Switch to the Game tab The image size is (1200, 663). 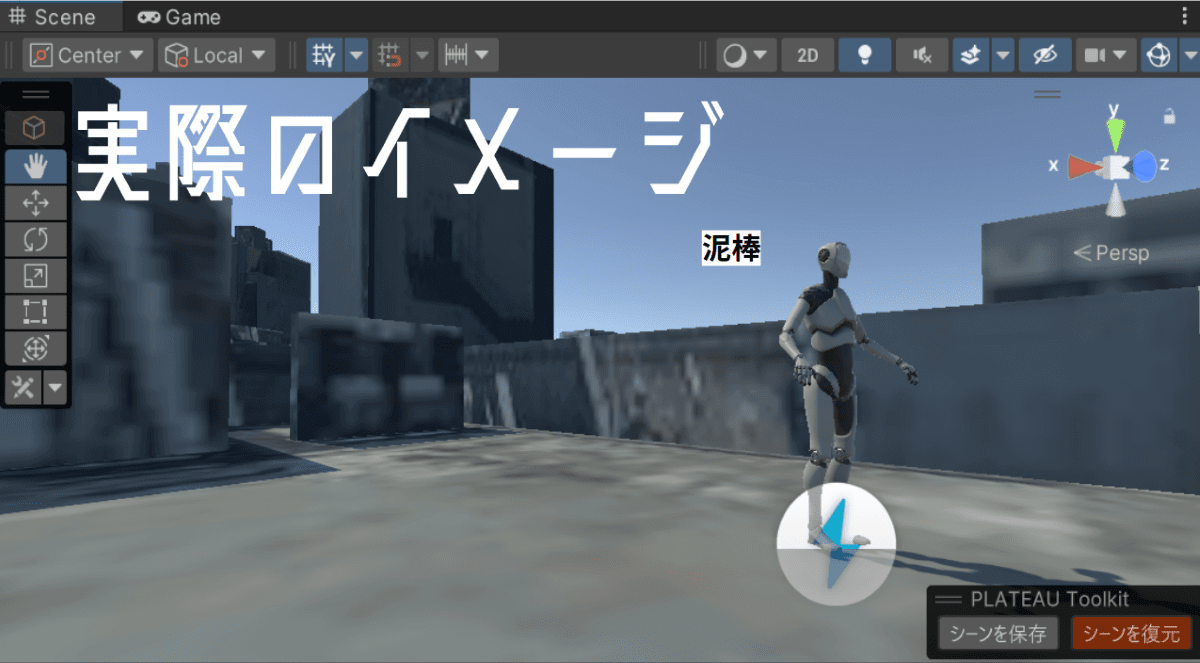coord(180,17)
